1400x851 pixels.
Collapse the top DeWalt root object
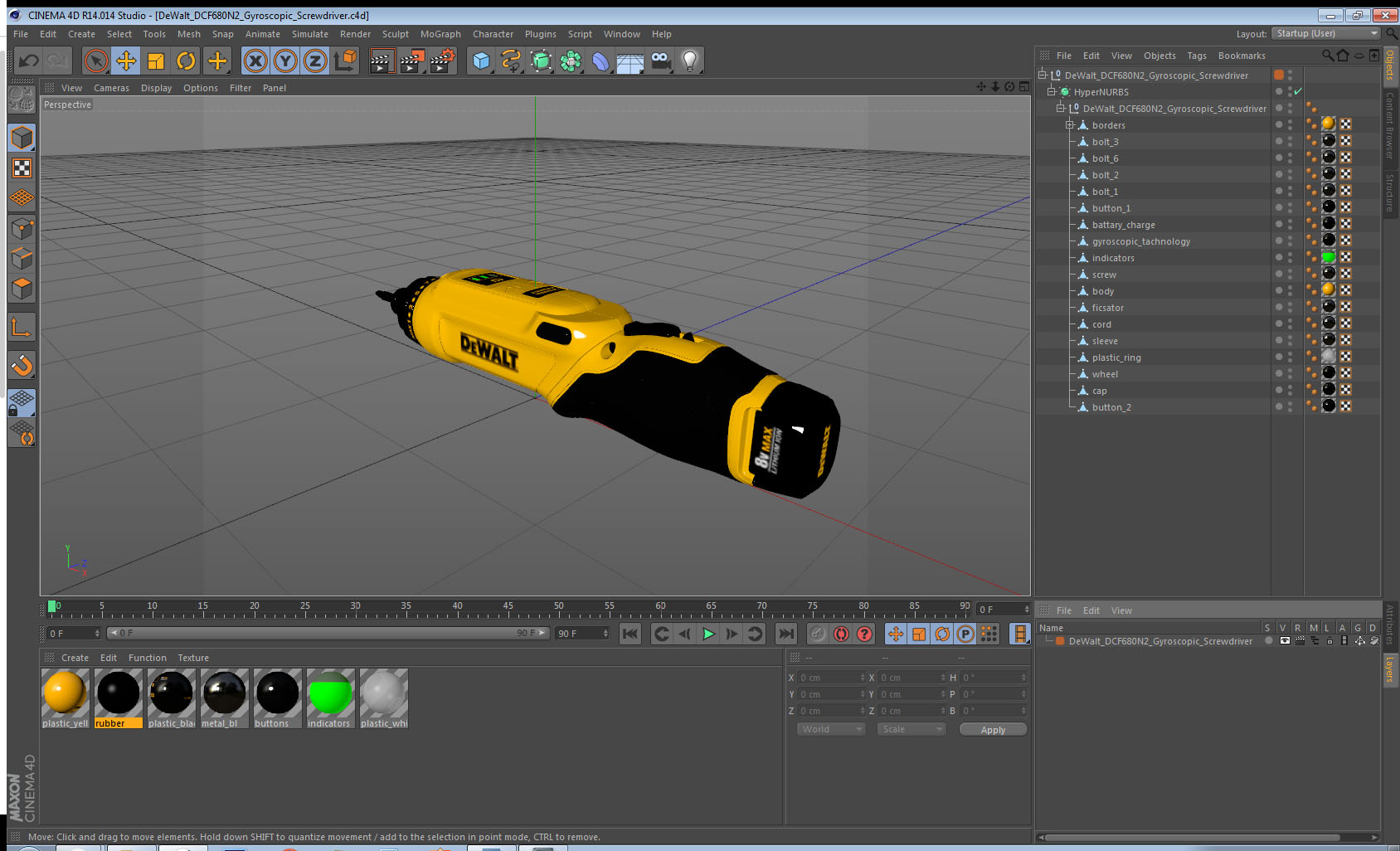1043,75
